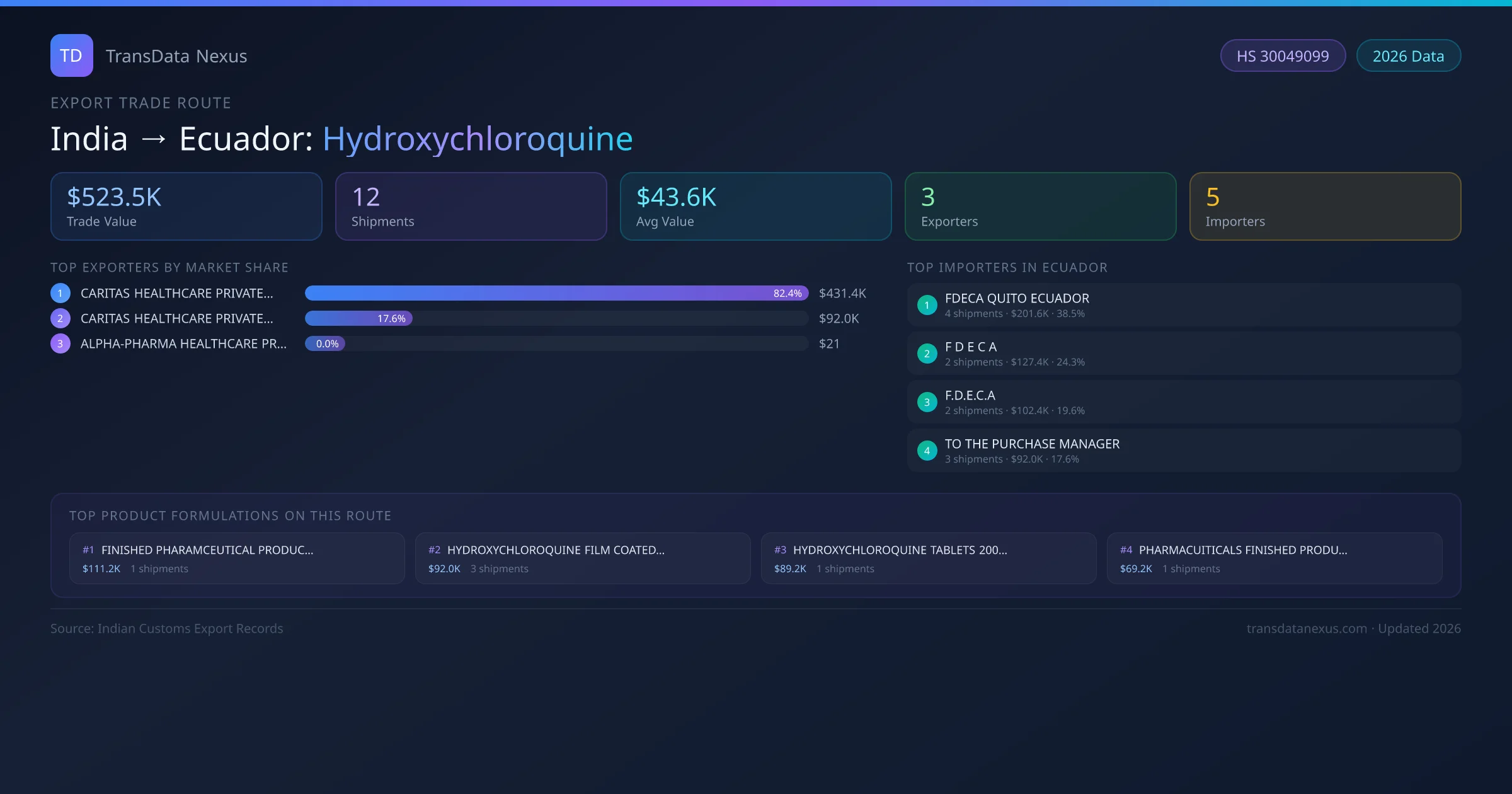Click rank 3 Alpha-Pharma badge
The width and height of the screenshot is (1512, 794).
point(60,343)
